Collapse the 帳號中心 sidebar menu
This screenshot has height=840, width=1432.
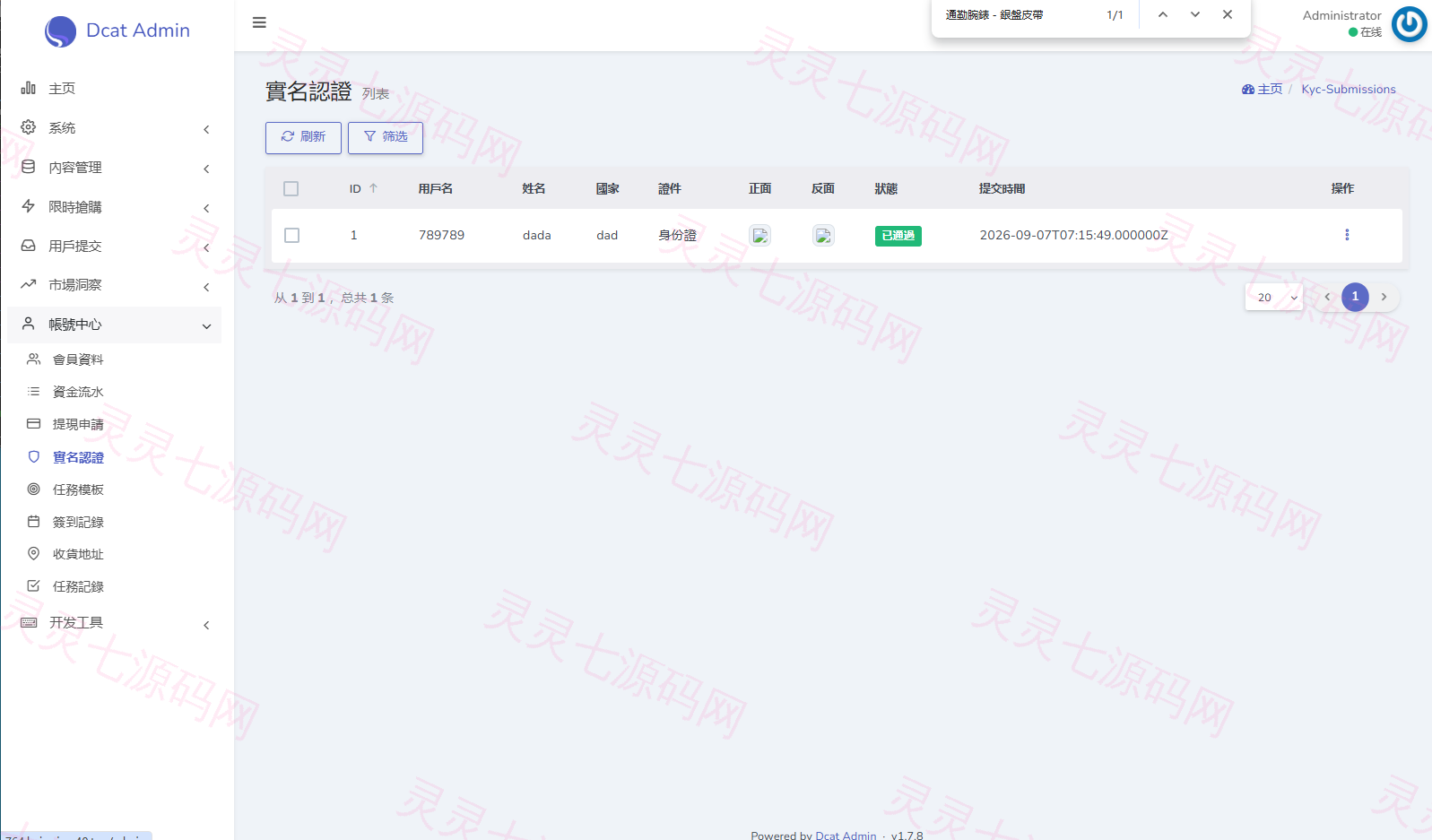coord(114,325)
